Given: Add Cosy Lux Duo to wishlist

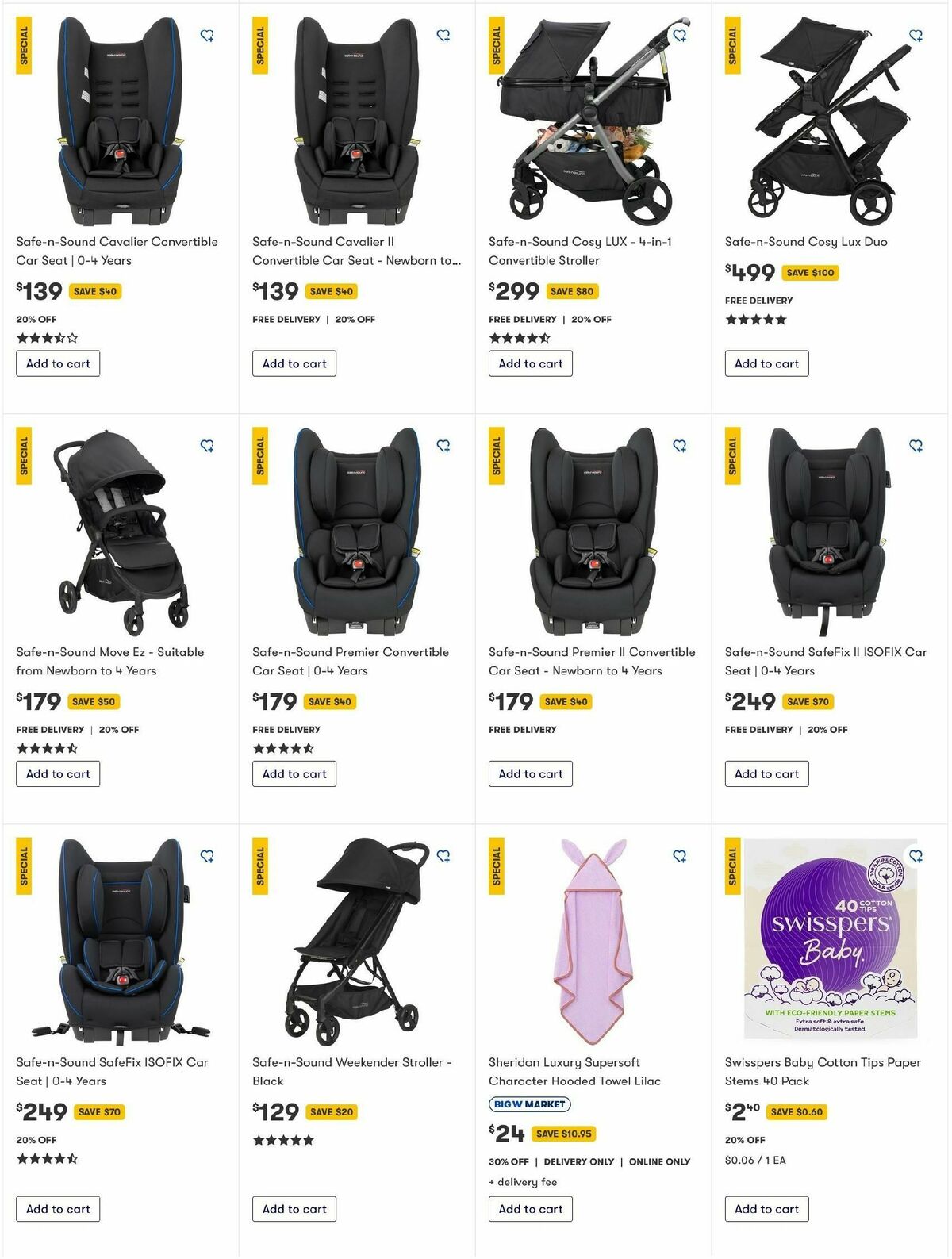Looking at the screenshot, I should coord(916,36).
